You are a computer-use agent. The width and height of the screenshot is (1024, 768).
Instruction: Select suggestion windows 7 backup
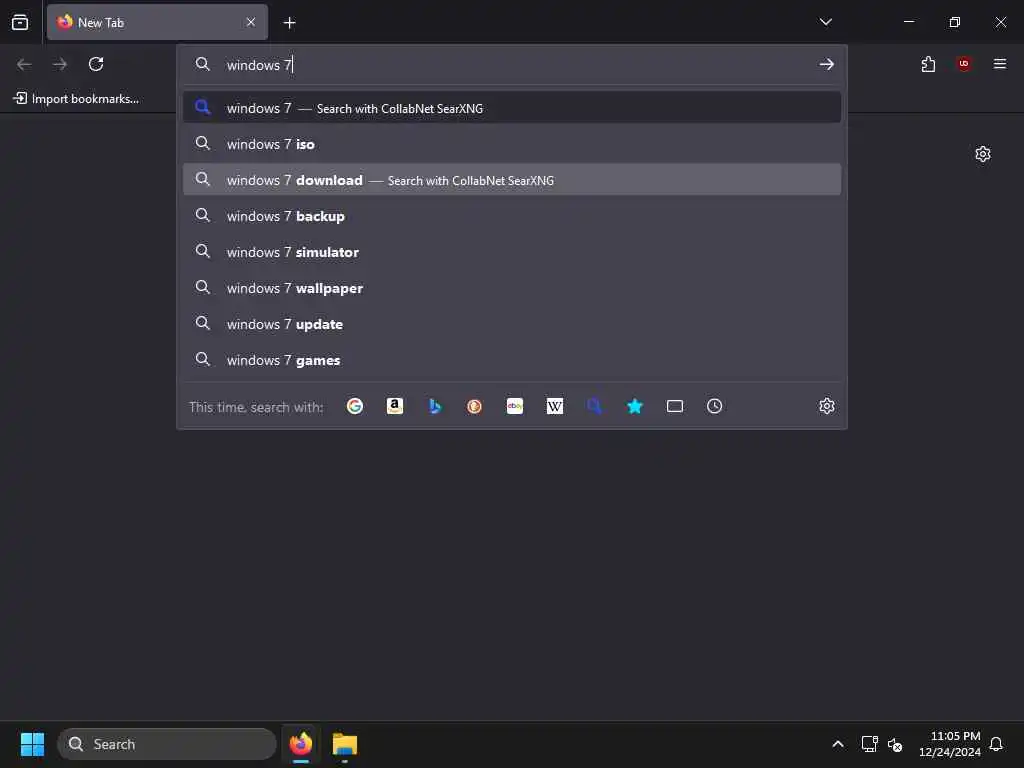[512, 216]
